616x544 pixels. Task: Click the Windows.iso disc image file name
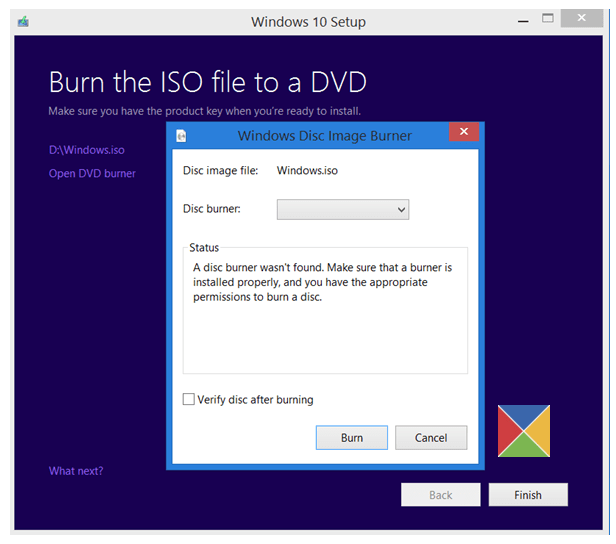click(307, 170)
